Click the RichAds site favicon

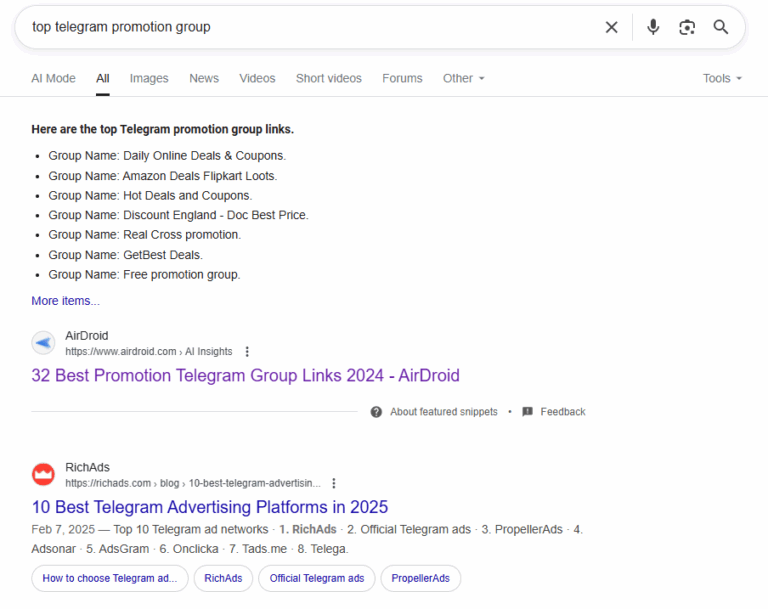pos(43,474)
